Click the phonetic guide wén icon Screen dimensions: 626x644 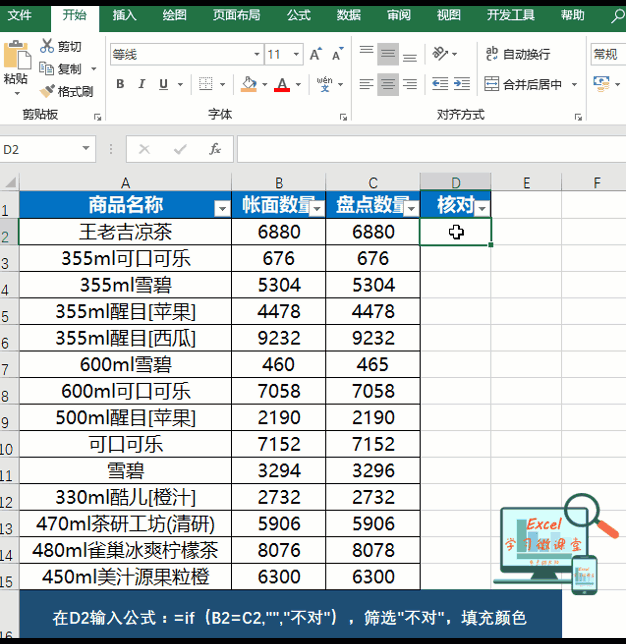tap(325, 84)
